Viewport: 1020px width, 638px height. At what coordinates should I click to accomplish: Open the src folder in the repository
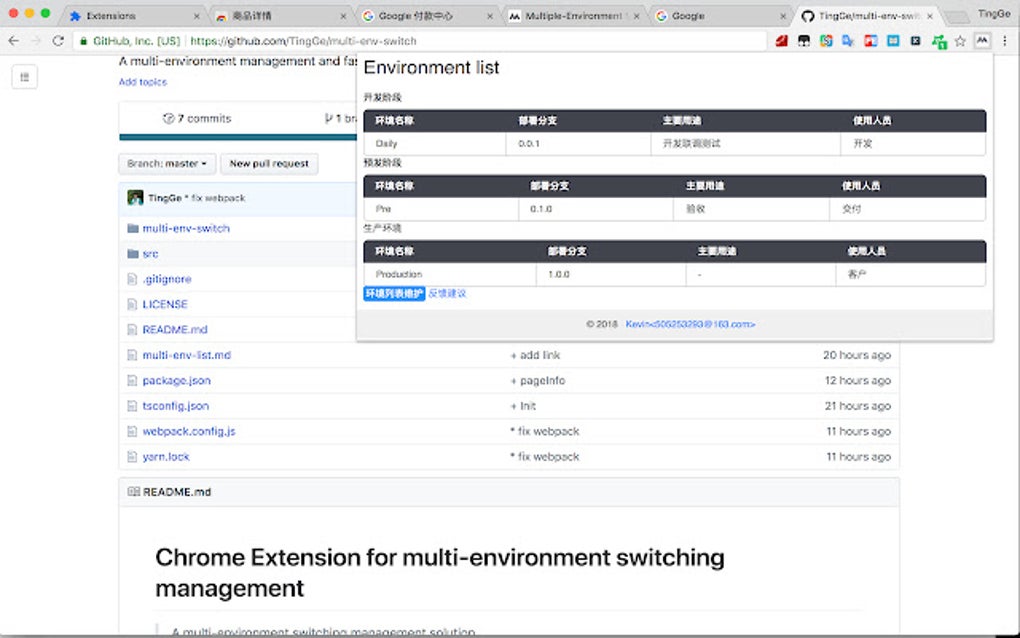click(x=150, y=253)
